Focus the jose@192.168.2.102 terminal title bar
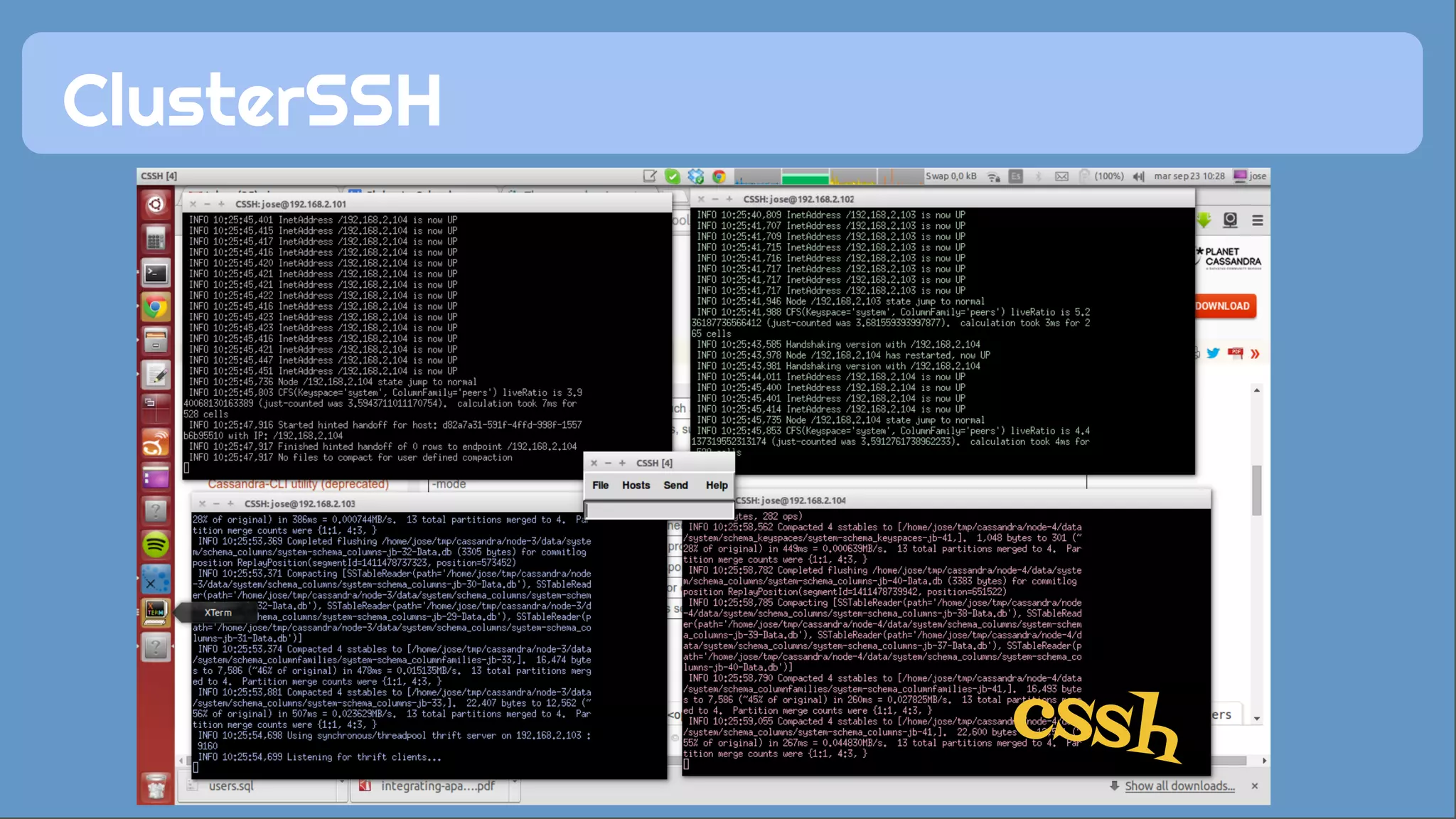Image resolution: width=1456 pixels, height=819 pixels. pos(943,199)
